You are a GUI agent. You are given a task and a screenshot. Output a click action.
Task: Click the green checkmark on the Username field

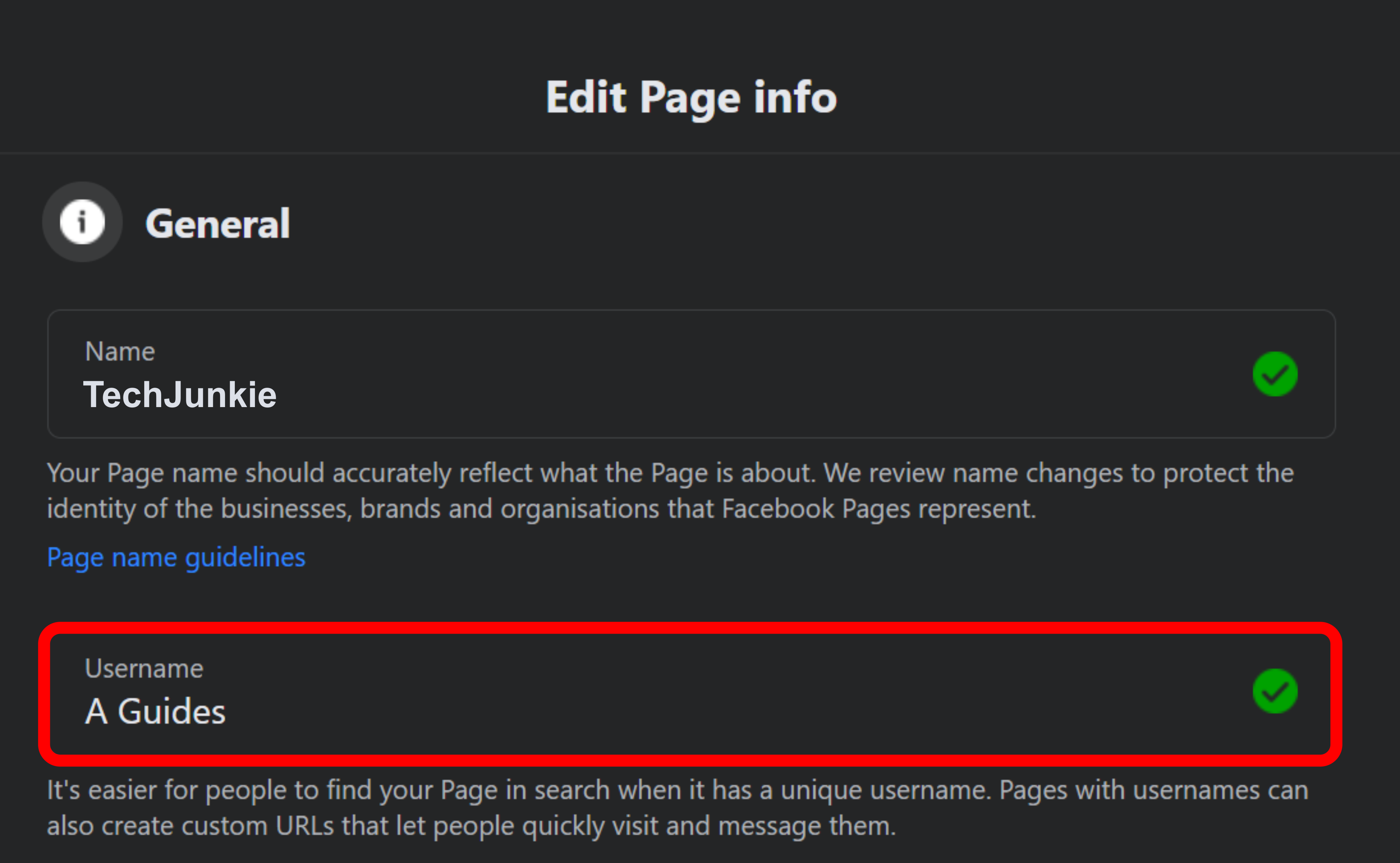pyautogui.click(x=1275, y=691)
